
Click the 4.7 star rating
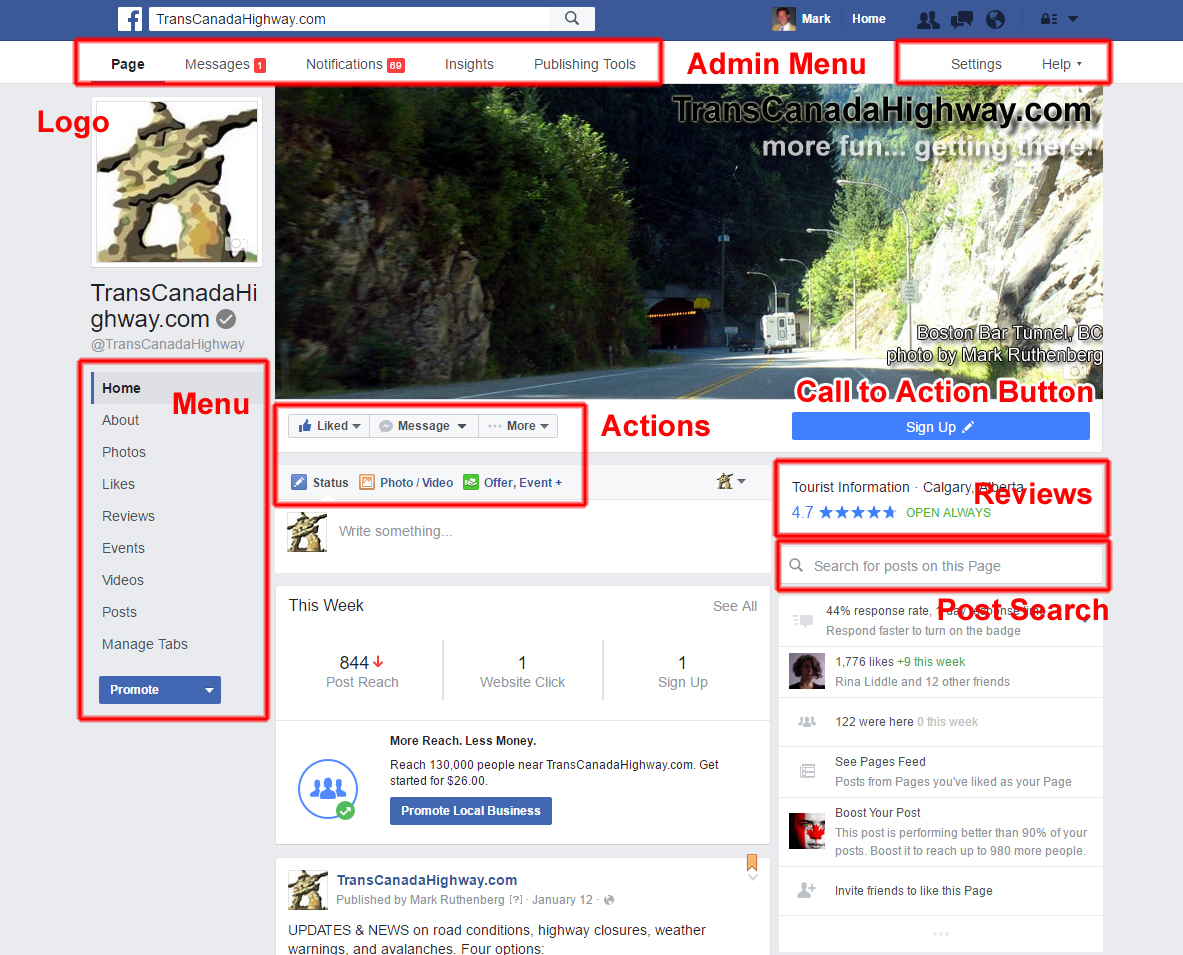843,513
